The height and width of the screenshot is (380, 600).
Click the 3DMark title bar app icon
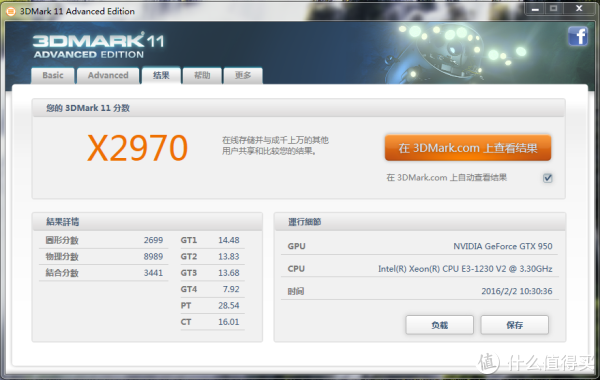(x=11, y=11)
